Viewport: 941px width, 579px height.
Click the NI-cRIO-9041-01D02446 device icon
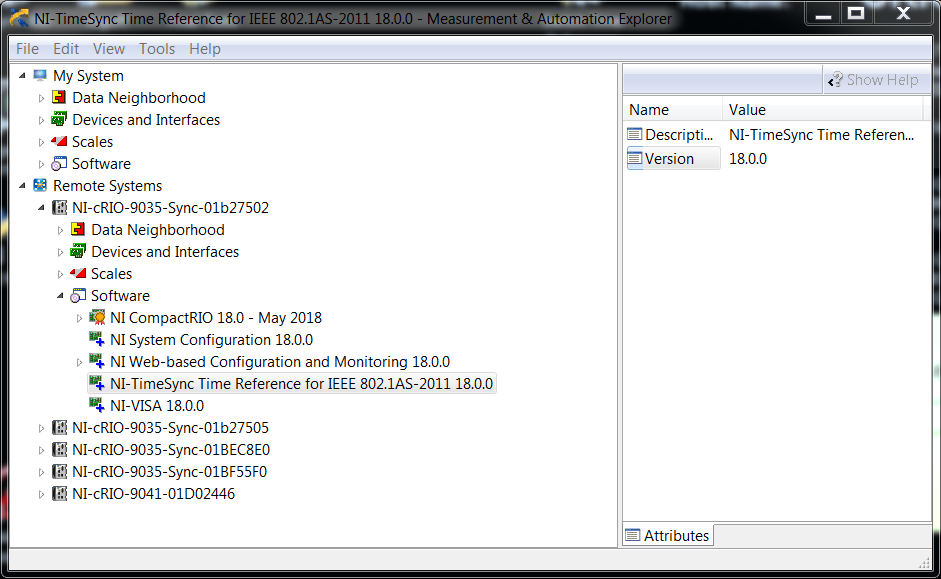59,494
